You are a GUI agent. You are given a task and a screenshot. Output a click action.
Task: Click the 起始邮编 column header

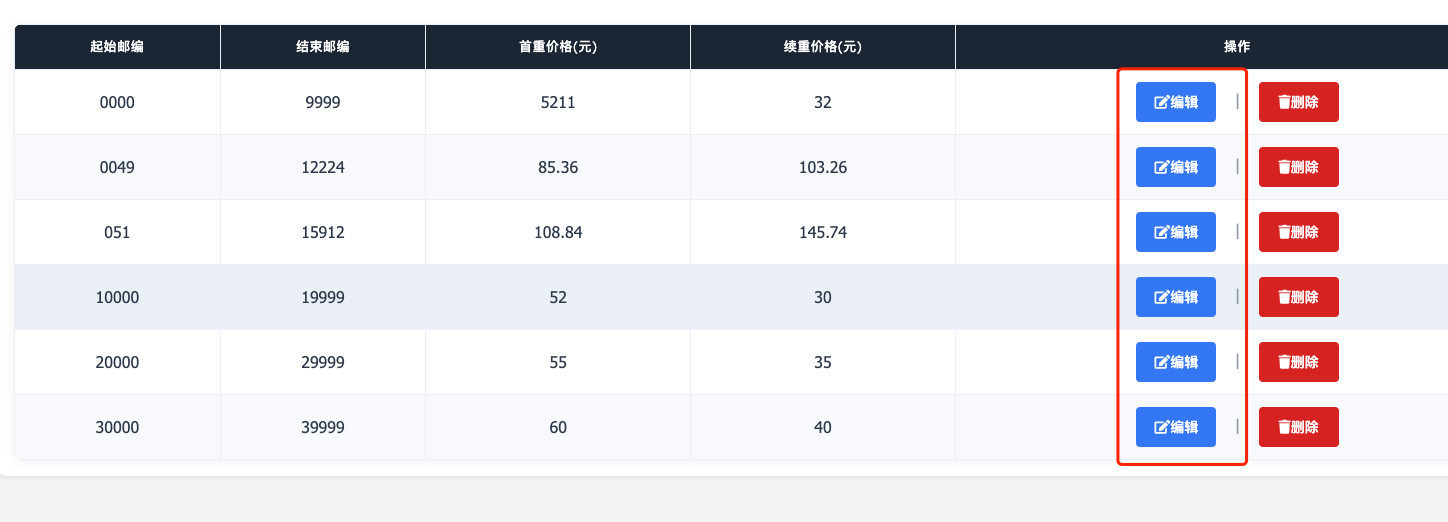[117, 47]
